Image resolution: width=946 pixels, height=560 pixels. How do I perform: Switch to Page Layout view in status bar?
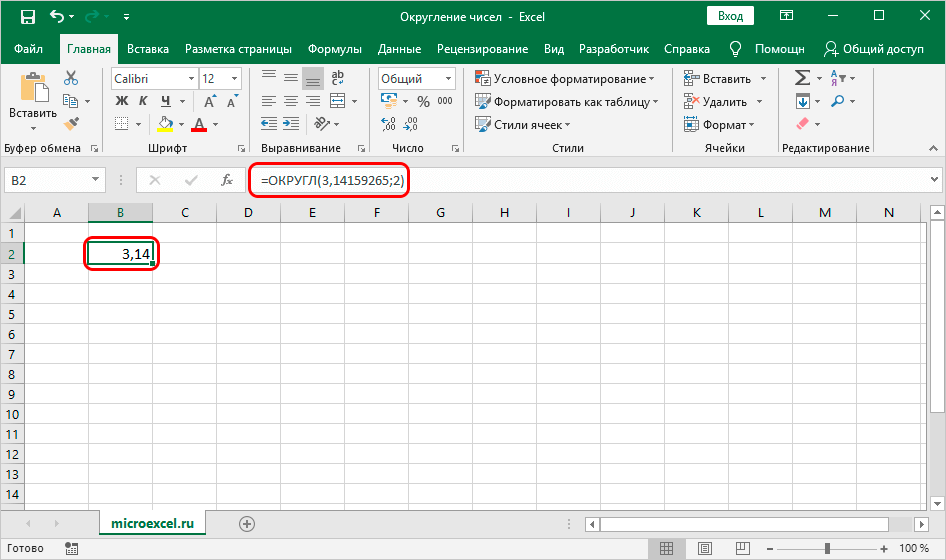coord(704,548)
